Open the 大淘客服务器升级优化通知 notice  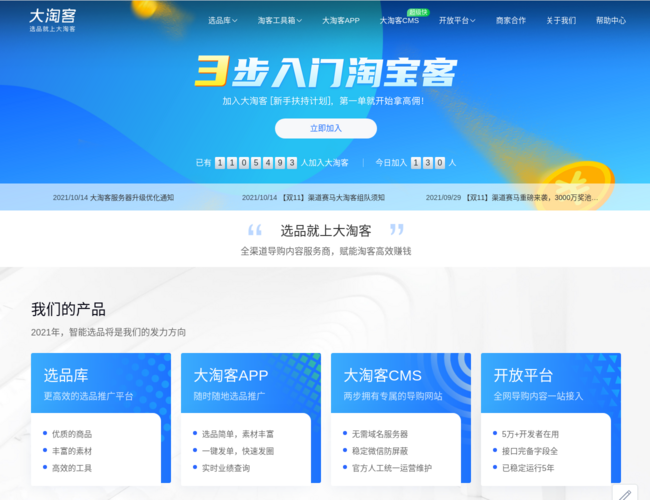113,197
